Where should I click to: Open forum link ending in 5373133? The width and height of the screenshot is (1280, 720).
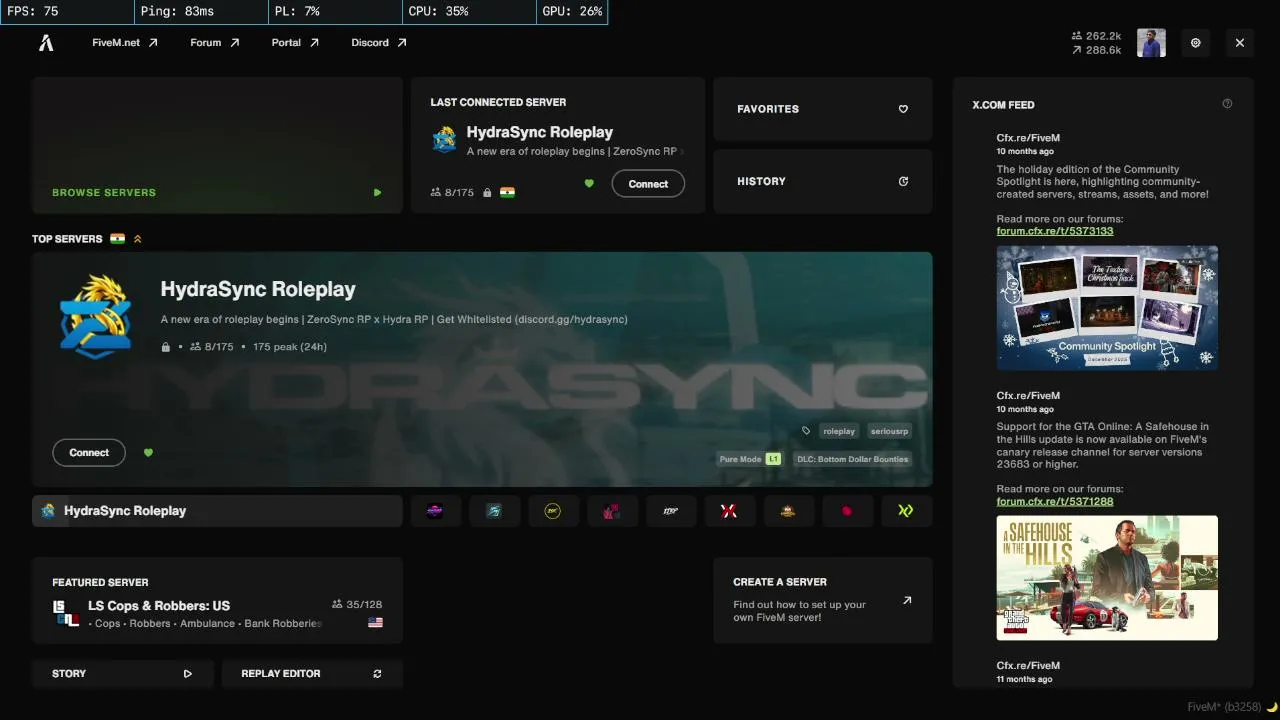point(1055,231)
